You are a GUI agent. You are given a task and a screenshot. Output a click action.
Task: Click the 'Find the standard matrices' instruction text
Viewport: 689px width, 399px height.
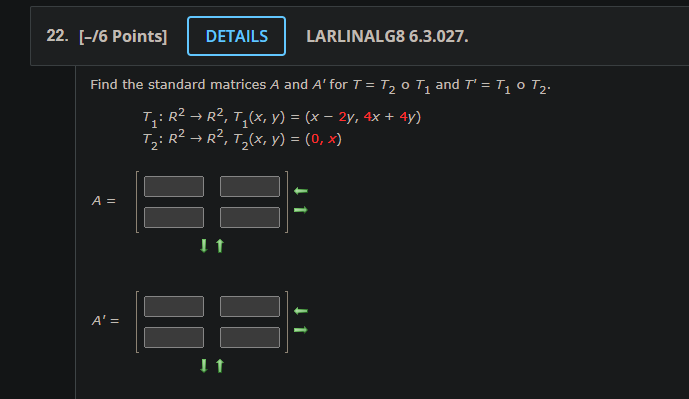tap(320, 85)
